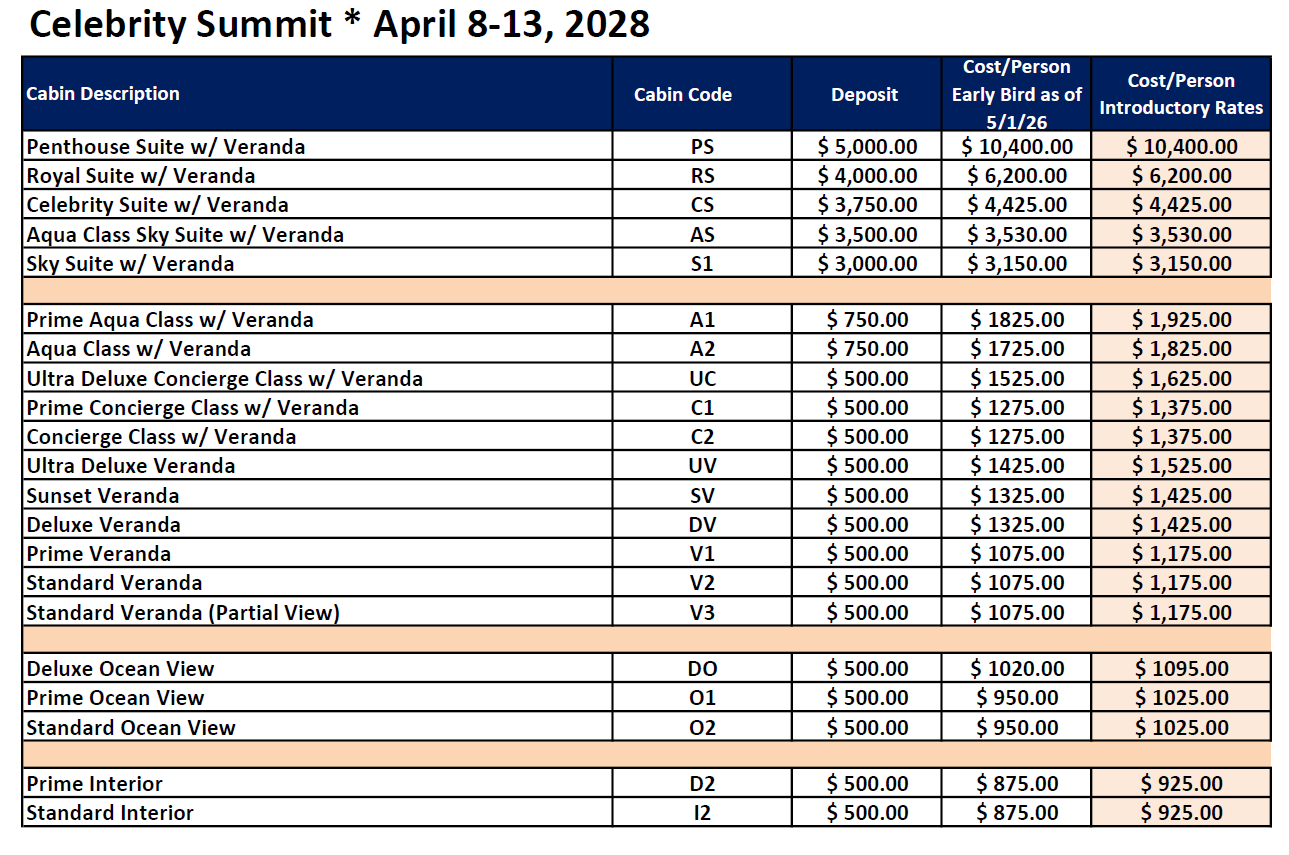Click the Introductory rate $ 1,525.00
The width and height of the screenshot is (1289, 855).
tap(1182, 466)
